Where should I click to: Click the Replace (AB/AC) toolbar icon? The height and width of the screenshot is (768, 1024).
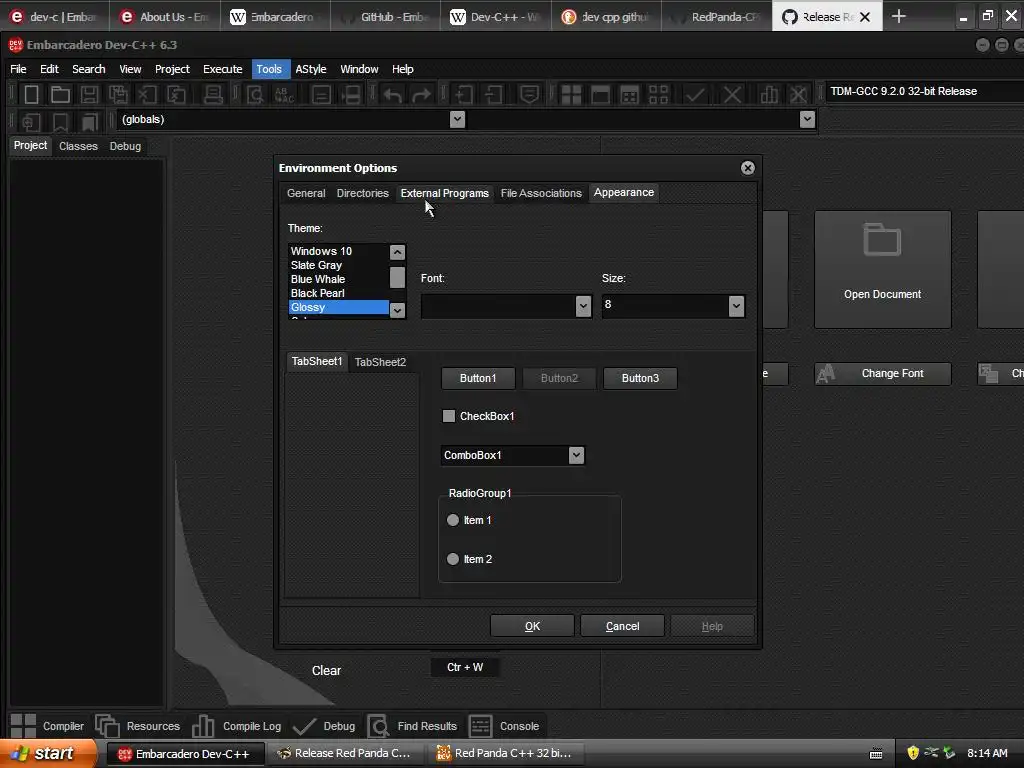pyautogui.click(x=283, y=95)
